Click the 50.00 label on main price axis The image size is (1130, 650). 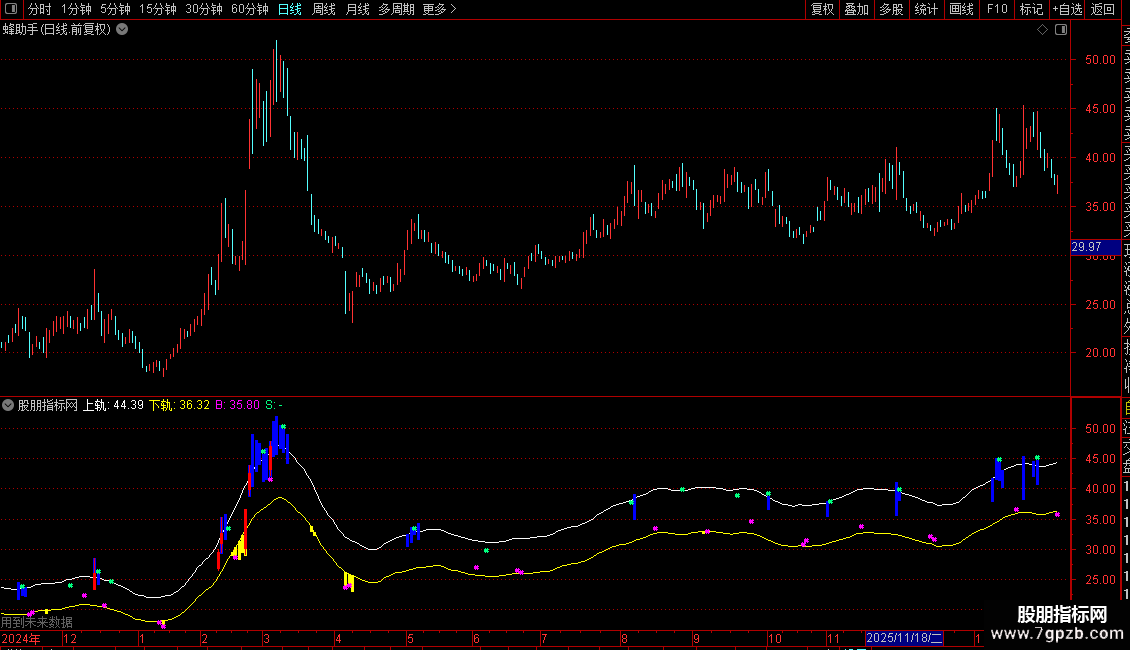pos(1100,60)
